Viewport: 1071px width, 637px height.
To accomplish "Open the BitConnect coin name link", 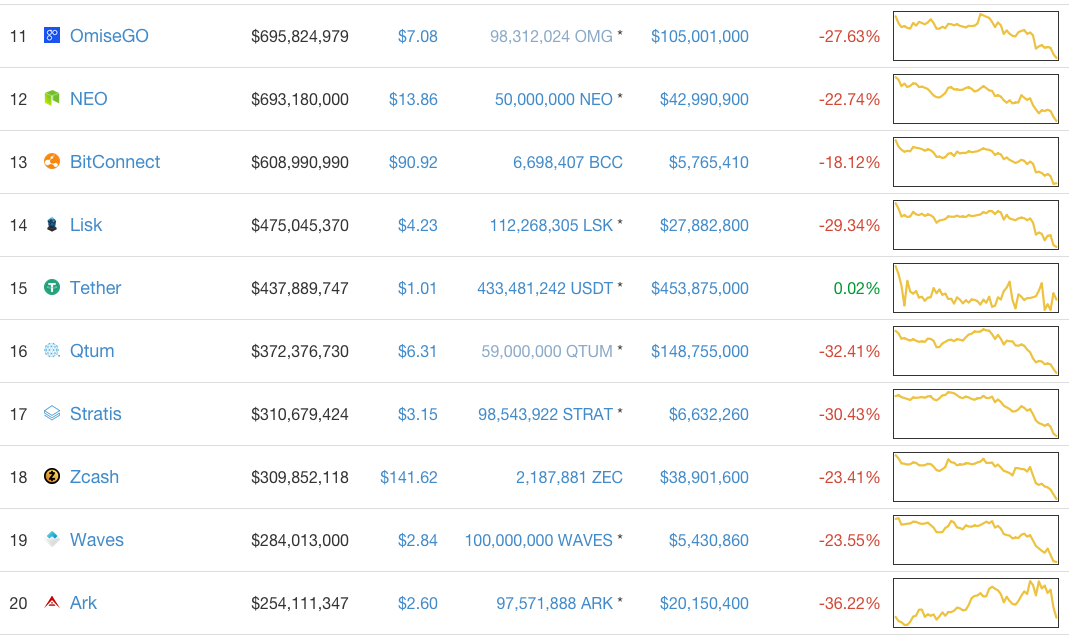I will (x=115, y=162).
